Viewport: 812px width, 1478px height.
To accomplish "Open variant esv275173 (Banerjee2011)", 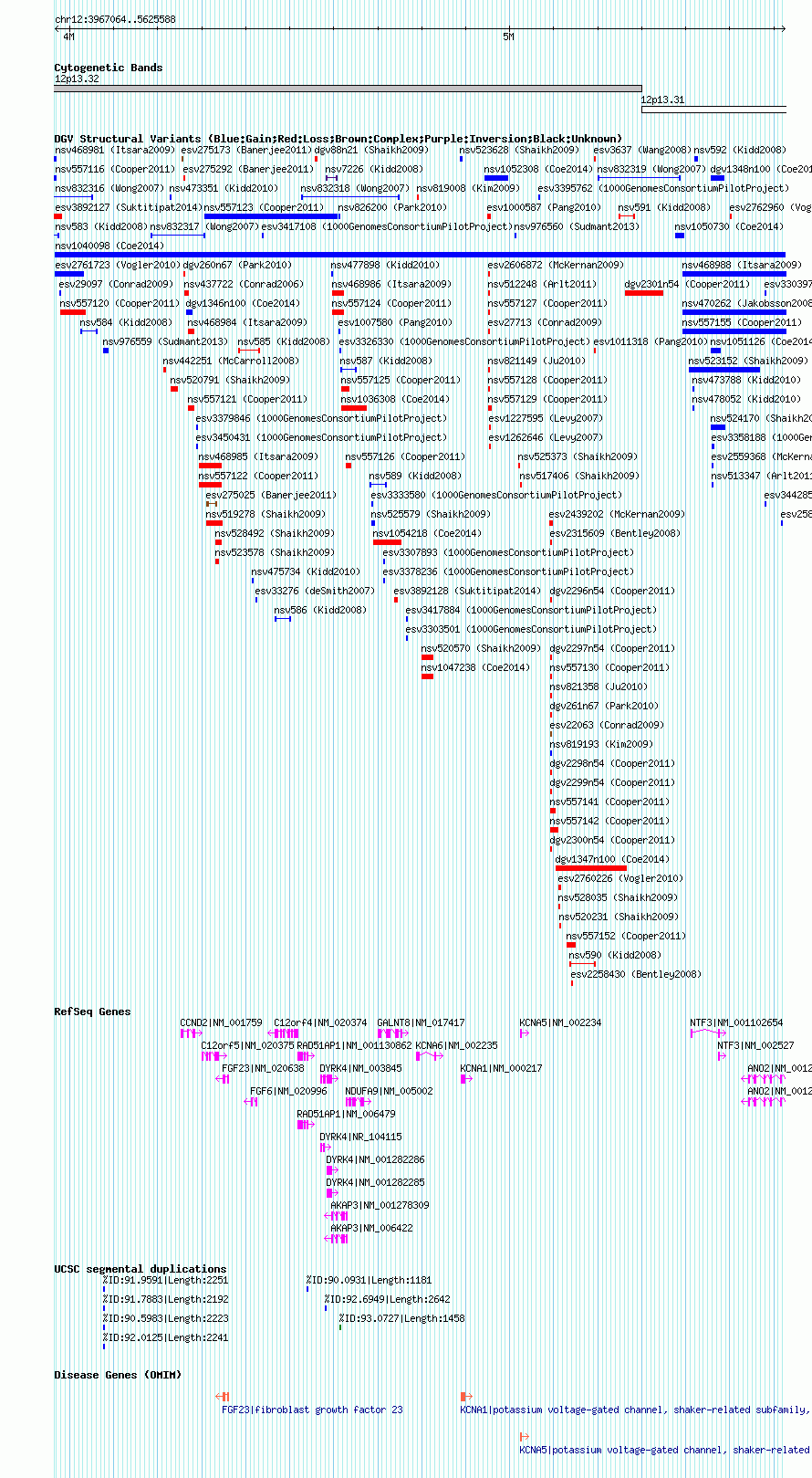I will (245, 150).
